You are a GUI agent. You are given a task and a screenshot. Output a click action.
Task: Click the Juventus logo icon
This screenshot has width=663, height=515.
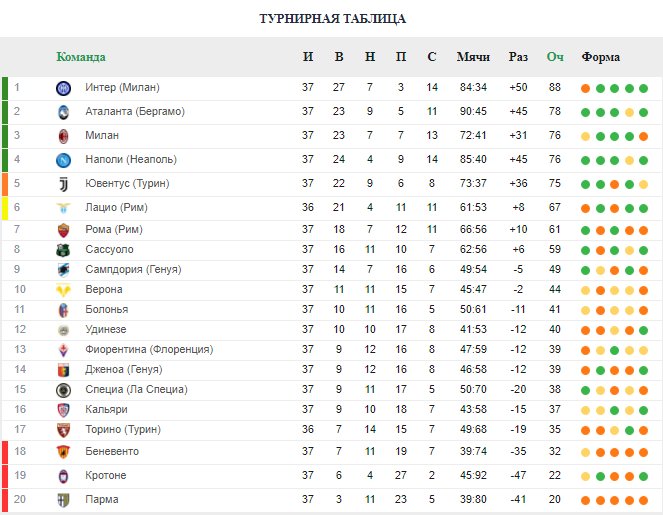click(63, 184)
